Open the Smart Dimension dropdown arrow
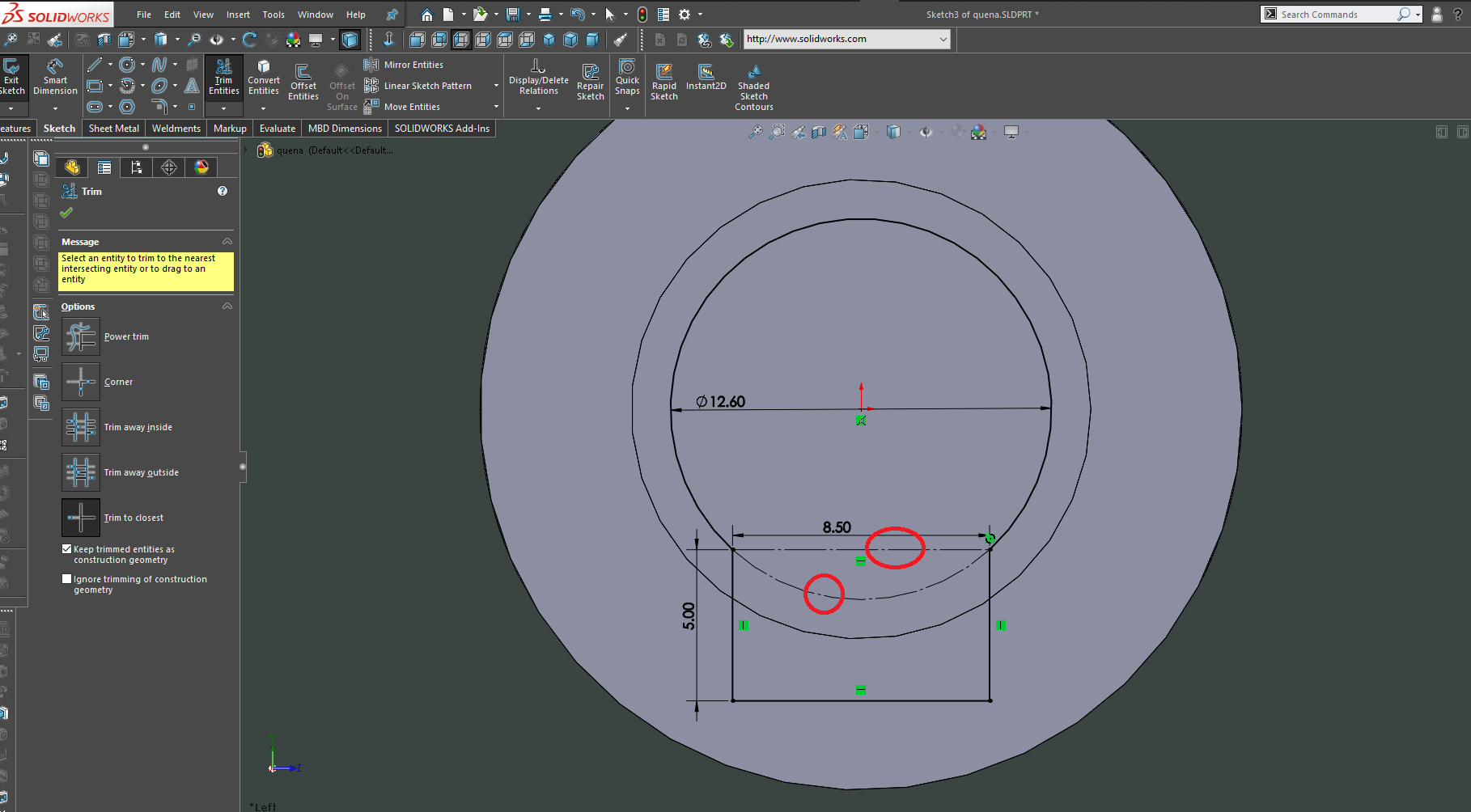Screen dimensions: 1471x812 (x=55, y=108)
